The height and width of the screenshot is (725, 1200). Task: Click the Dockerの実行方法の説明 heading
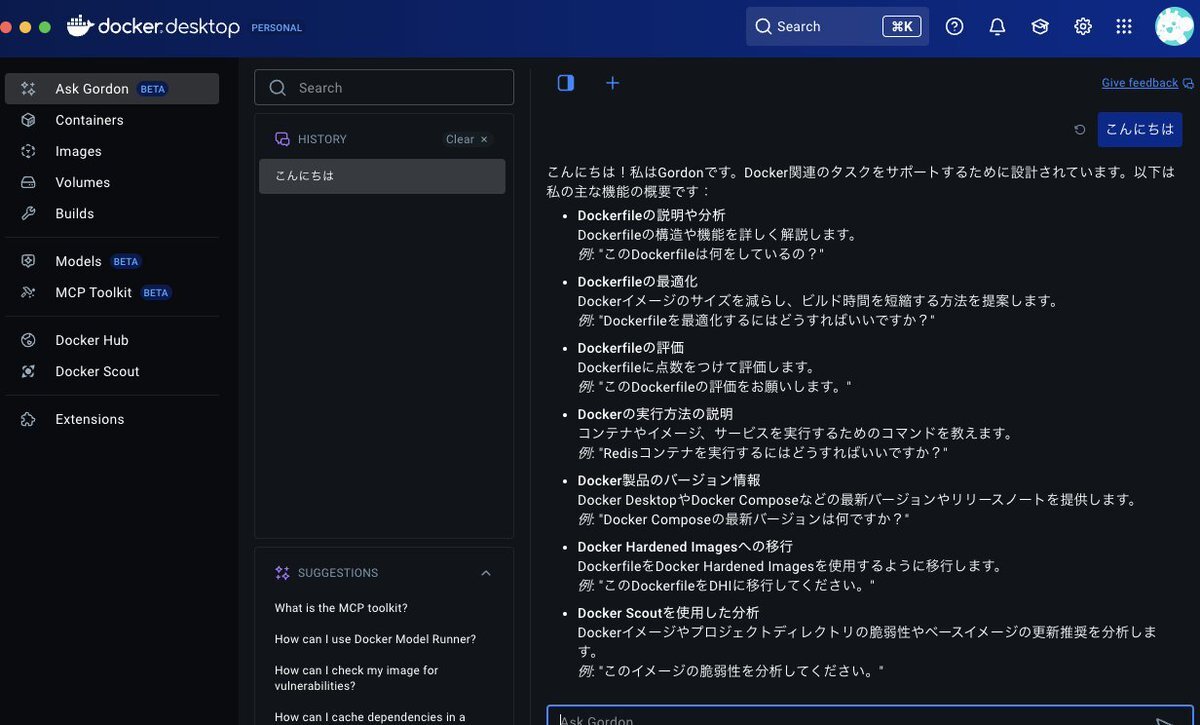(655, 414)
